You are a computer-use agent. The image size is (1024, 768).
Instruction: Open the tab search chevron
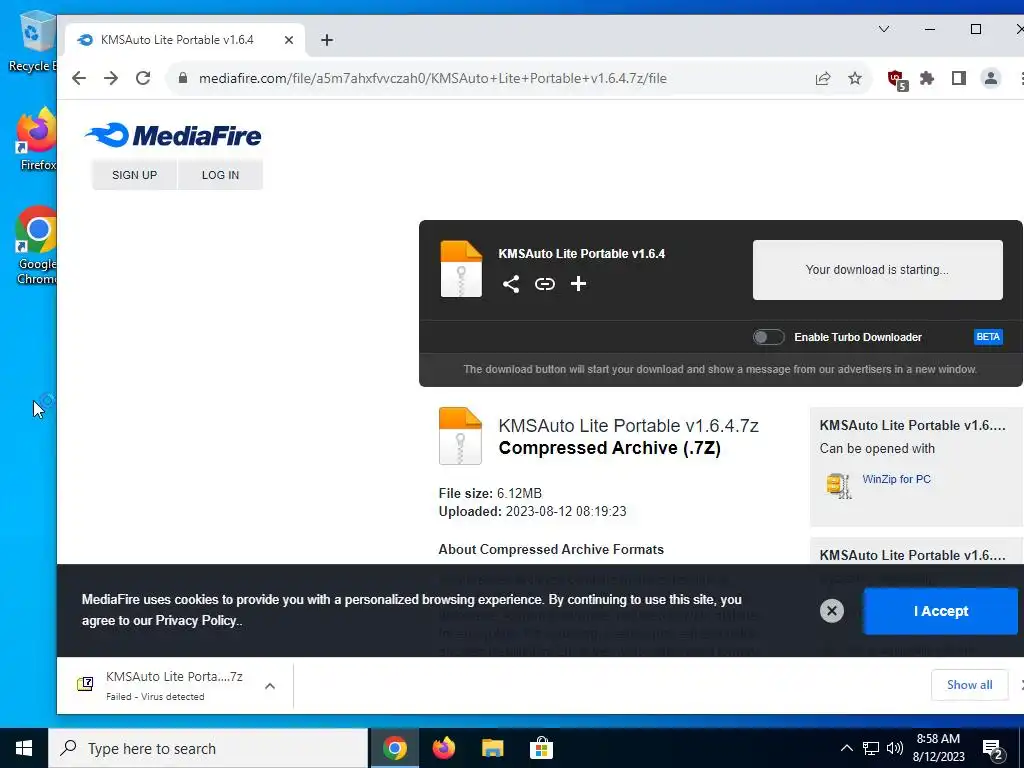884,29
